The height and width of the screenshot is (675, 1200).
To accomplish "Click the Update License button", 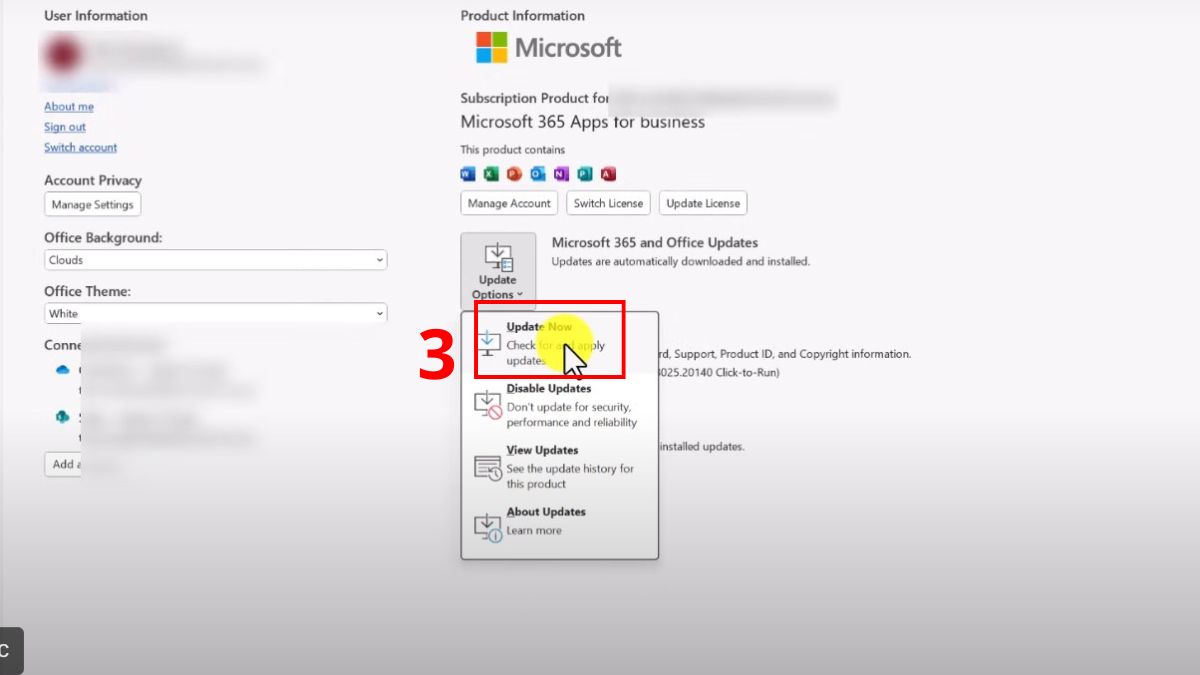I will [703, 203].
